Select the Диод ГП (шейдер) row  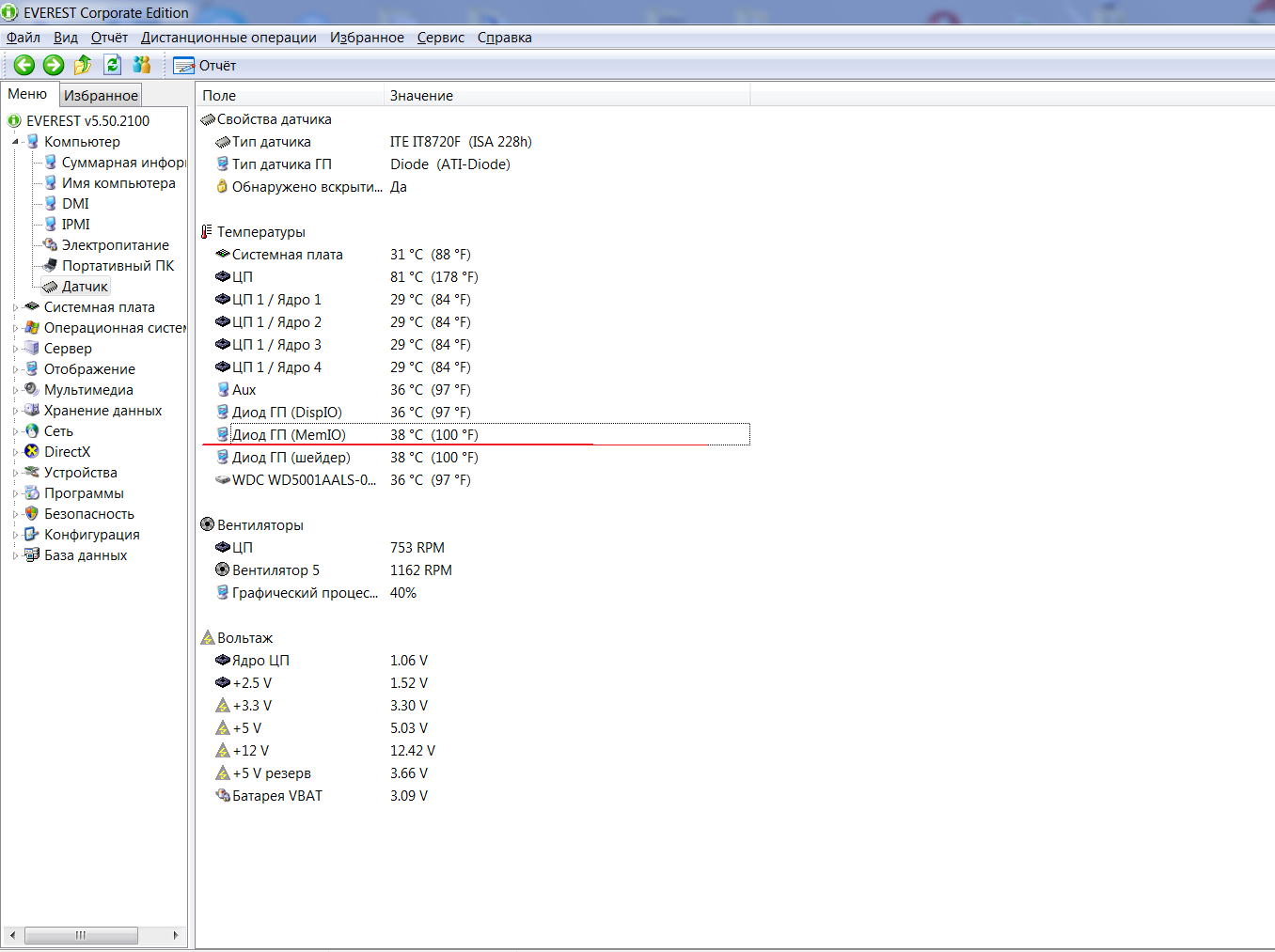474,458
